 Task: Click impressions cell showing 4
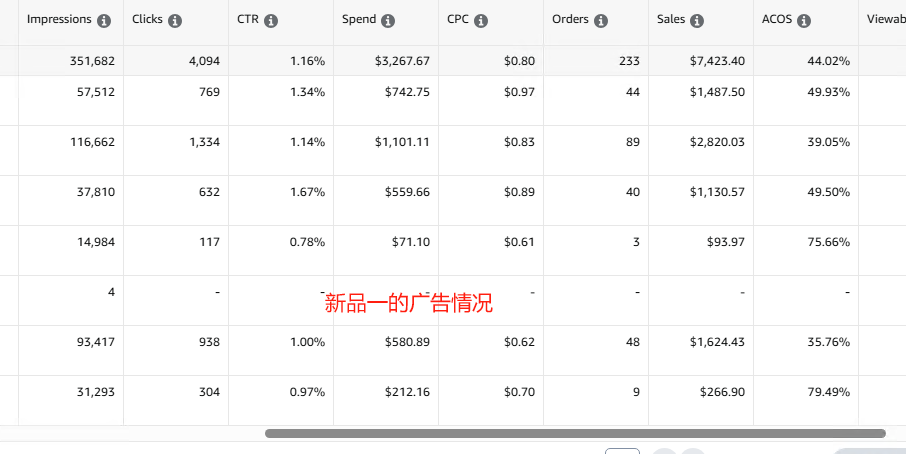pos(111,292)
